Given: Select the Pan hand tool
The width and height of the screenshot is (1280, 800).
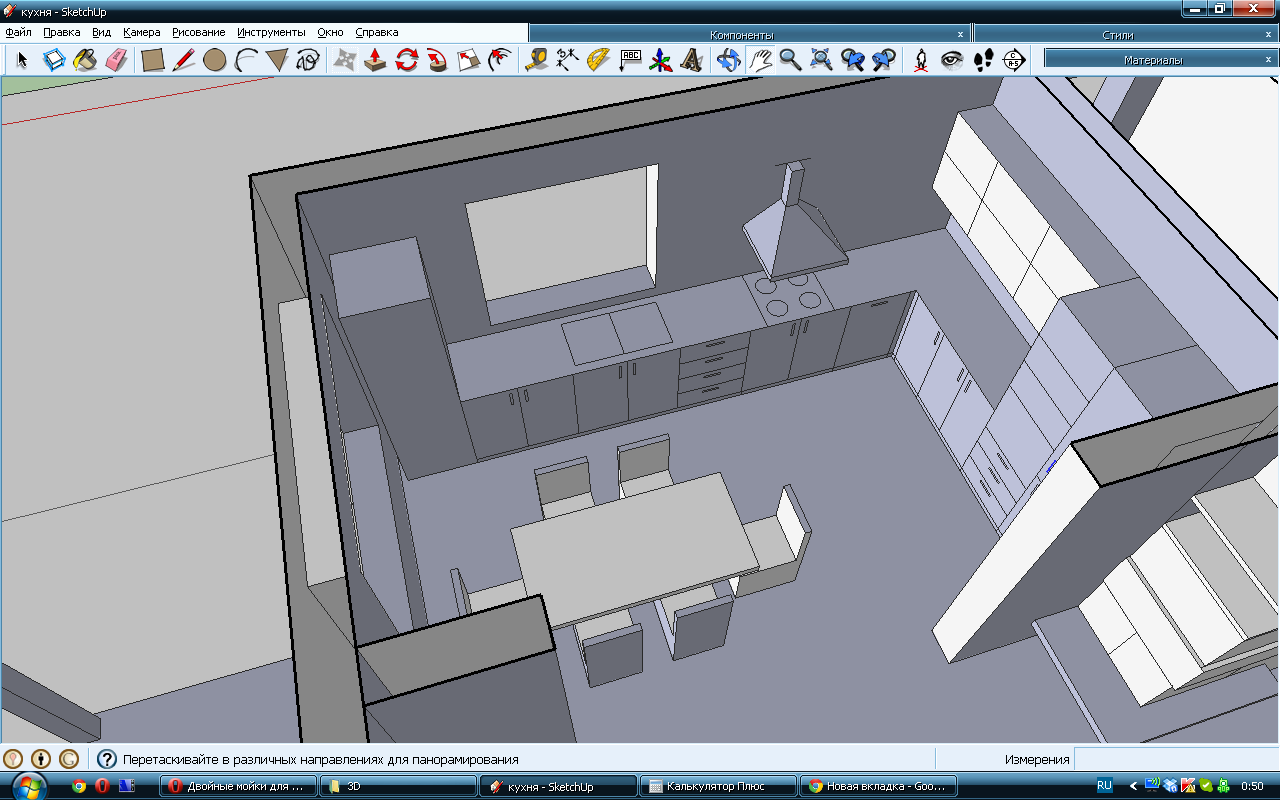Looking at the screenshot, I should [x=760, y=60].
